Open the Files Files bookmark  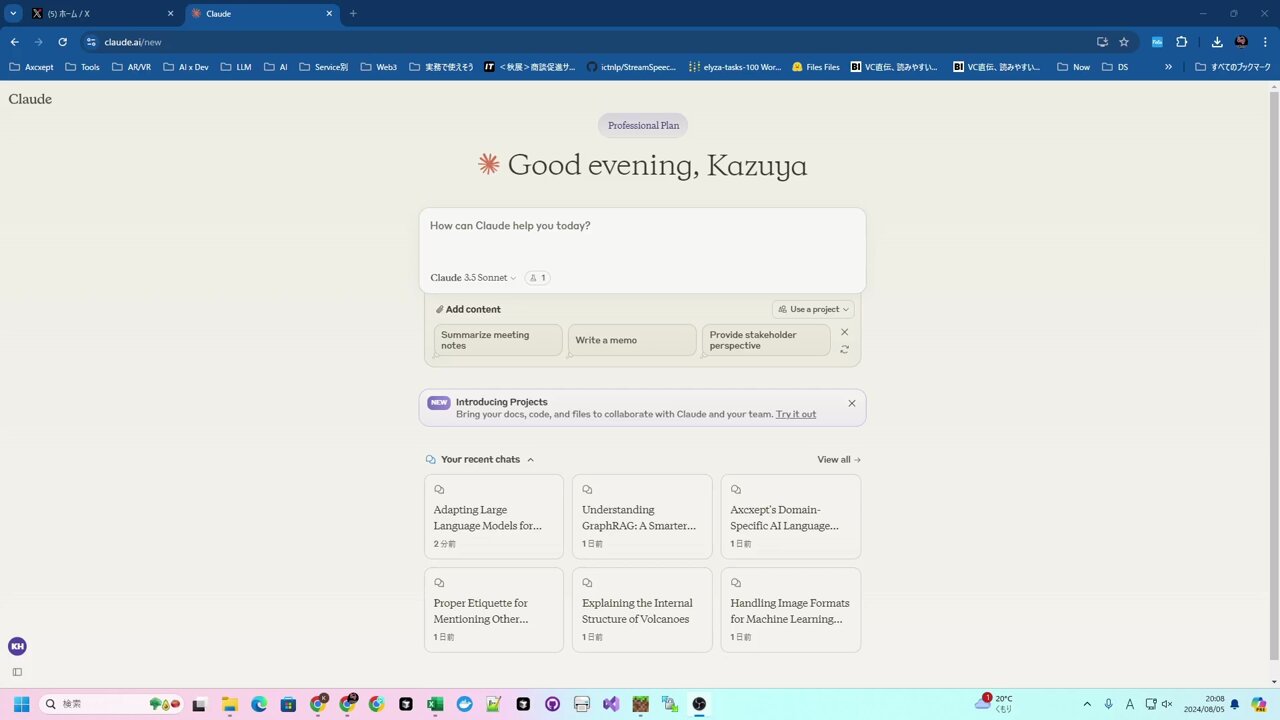point(815,67)
